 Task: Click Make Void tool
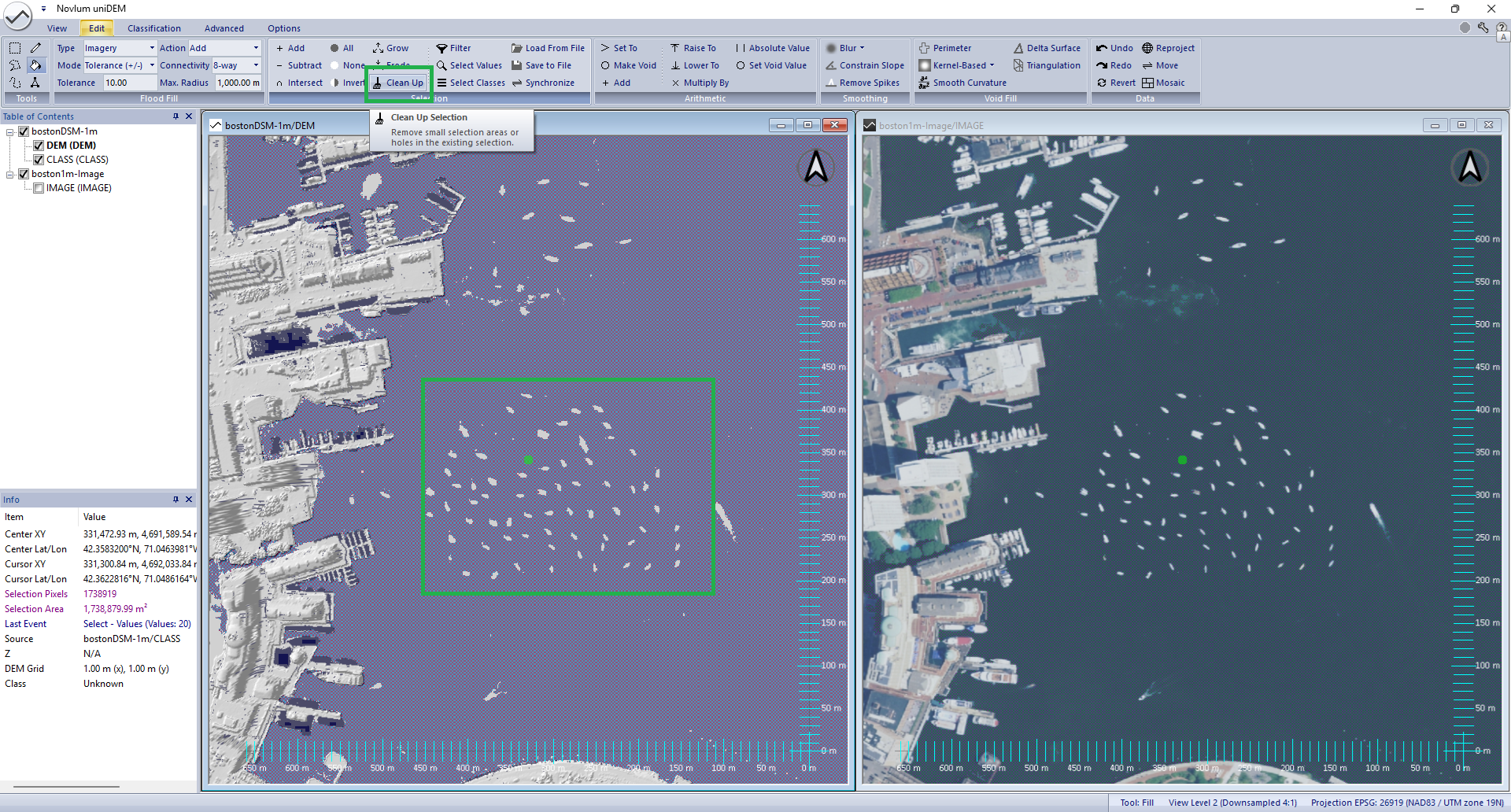point(628,65)
